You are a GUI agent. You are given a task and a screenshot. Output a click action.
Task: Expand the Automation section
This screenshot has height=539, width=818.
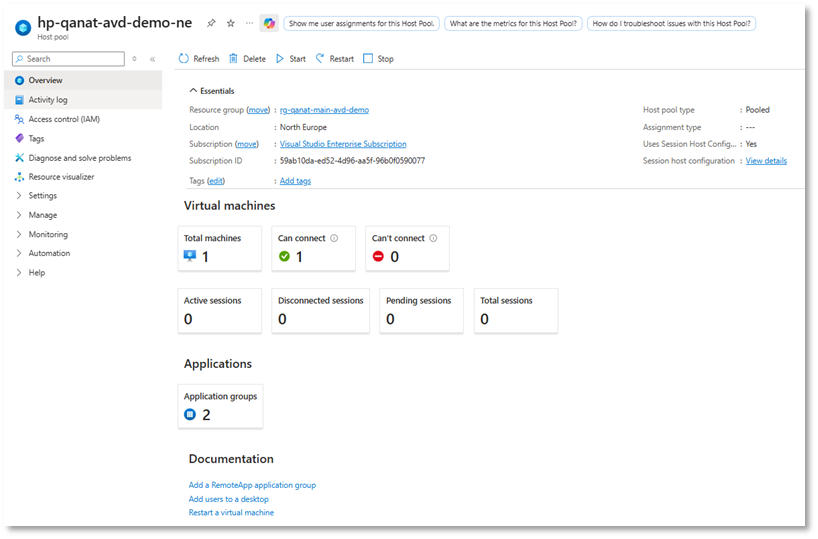[83, 253]
